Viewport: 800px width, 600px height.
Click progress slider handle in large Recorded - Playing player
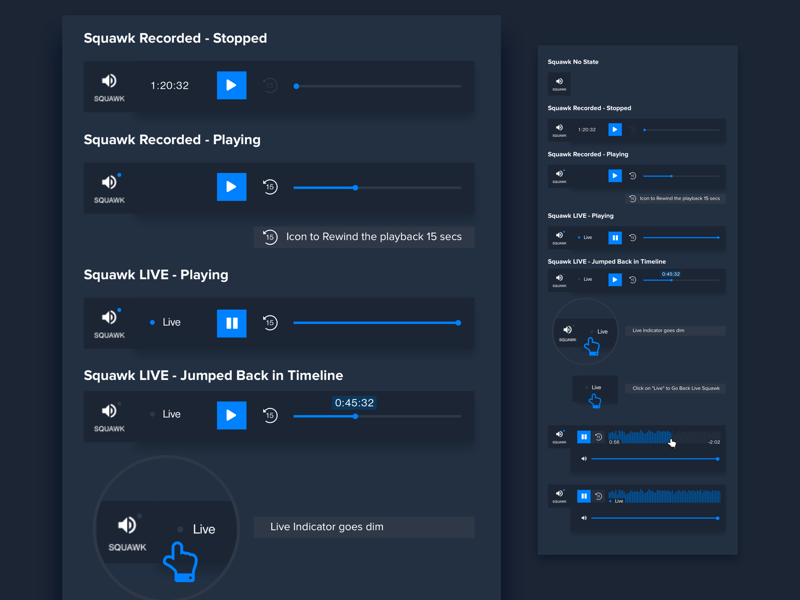pos(355,188)
